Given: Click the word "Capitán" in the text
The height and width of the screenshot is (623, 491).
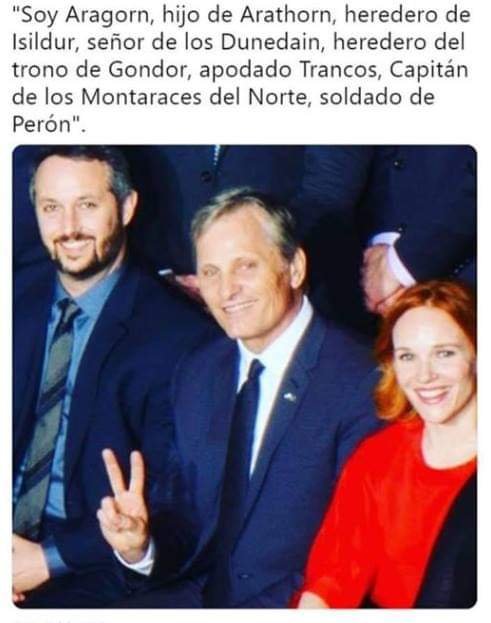Looking at the screenshot, I should click(x=429, y=70).
